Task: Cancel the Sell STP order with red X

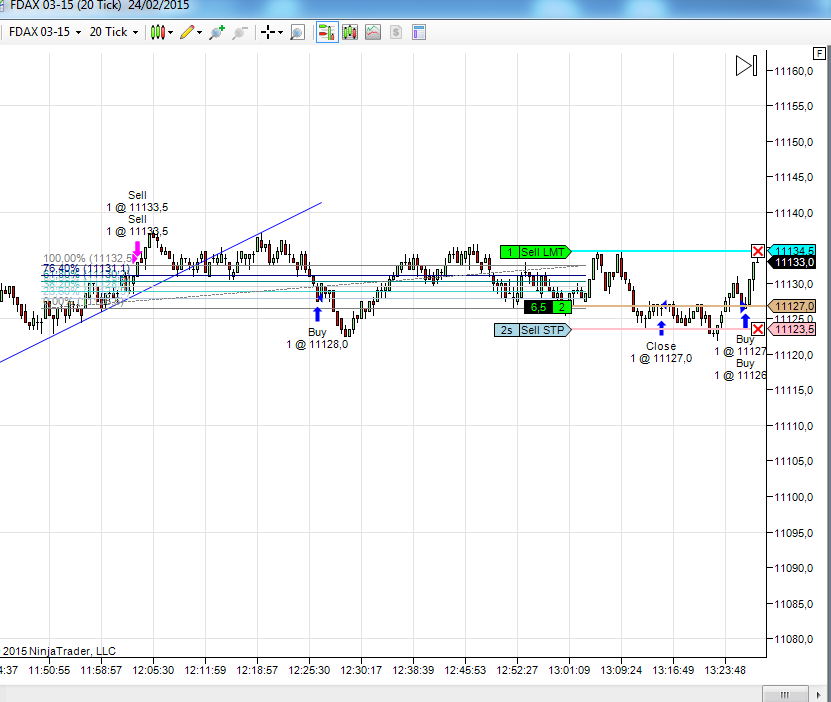Action: pyautogui.click(x=758, y=329)
